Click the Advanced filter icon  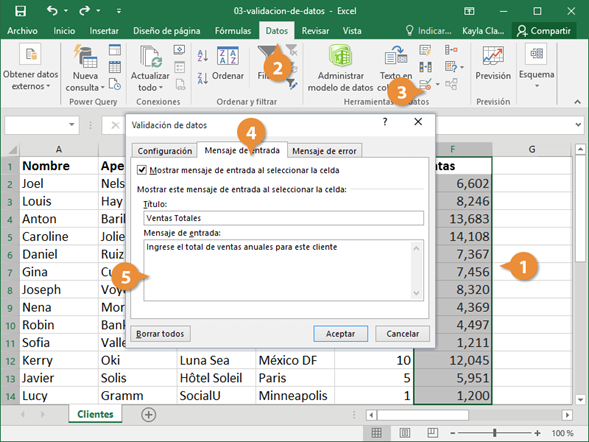(292, 84)
